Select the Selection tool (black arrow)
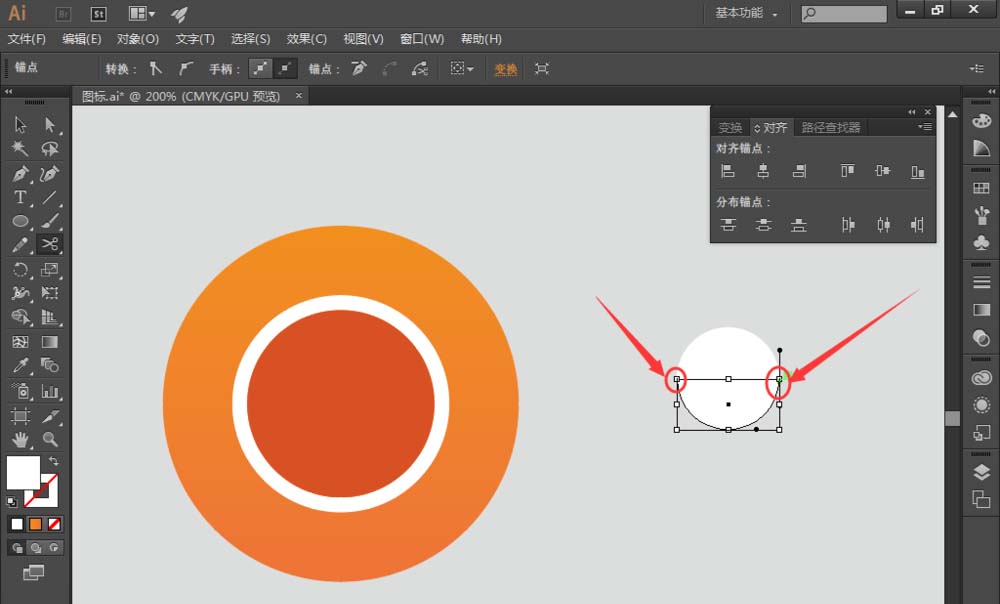1000x604 pixels. 20,124
